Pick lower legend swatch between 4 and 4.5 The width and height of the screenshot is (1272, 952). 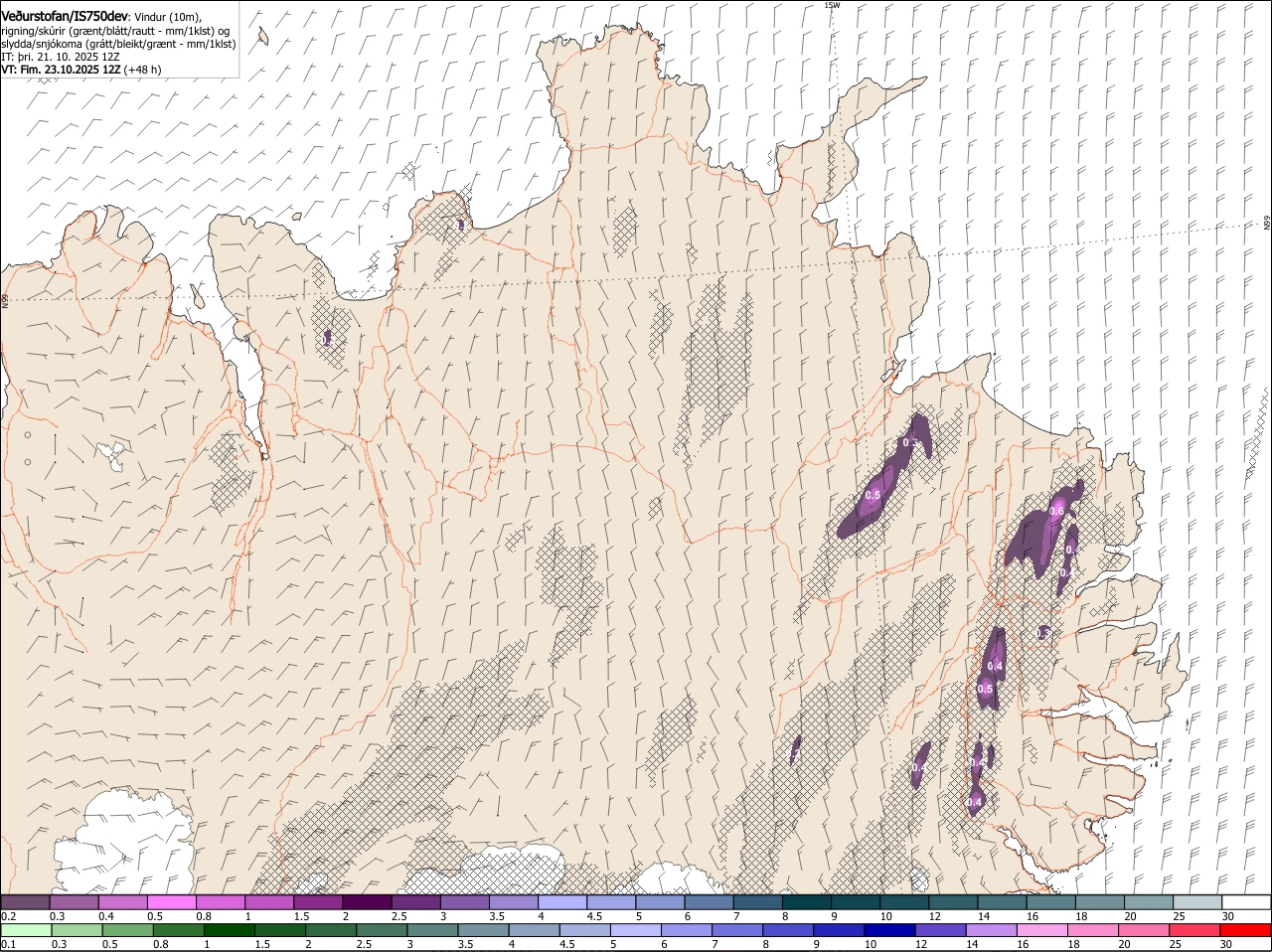click(x=533, y=930)
